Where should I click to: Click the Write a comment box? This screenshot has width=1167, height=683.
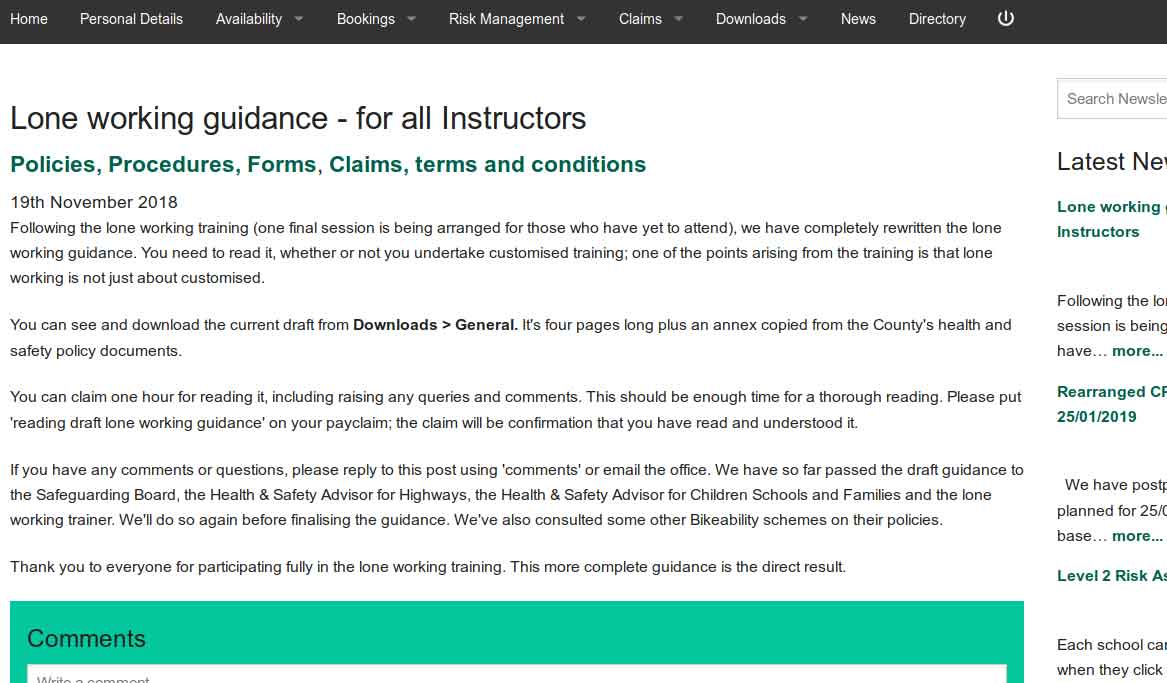click(x=517, y=674)
